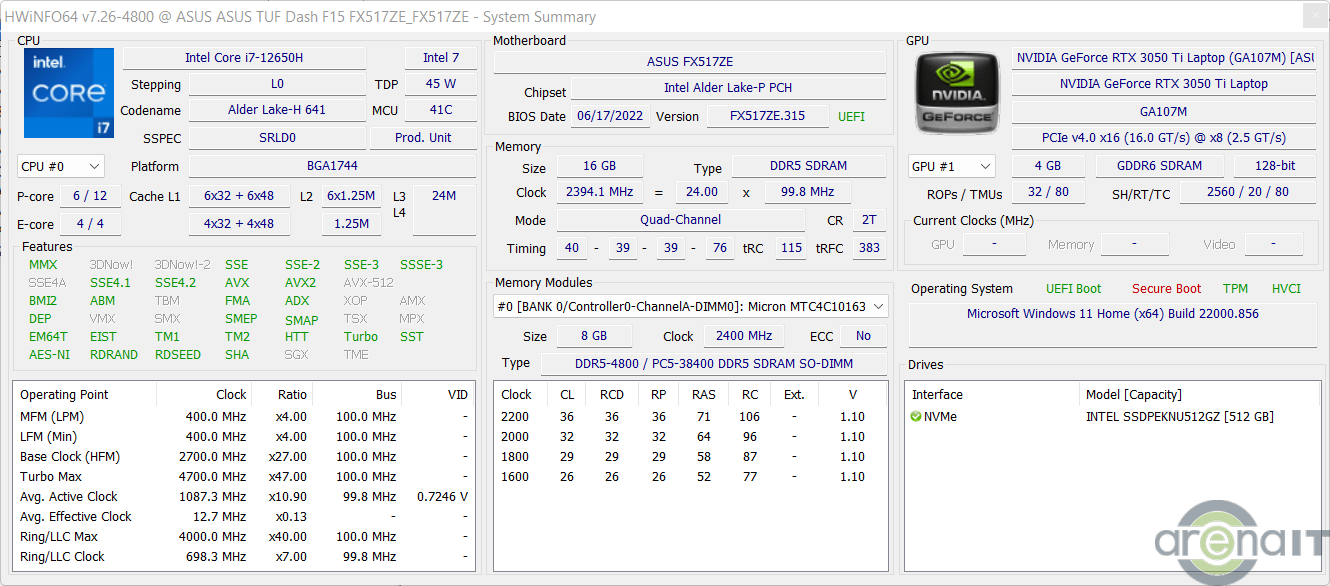Click the Quad-Channel mode field
Image resolution: width=1330 pixels, height=586 pixels.
[x=681, y=220]
